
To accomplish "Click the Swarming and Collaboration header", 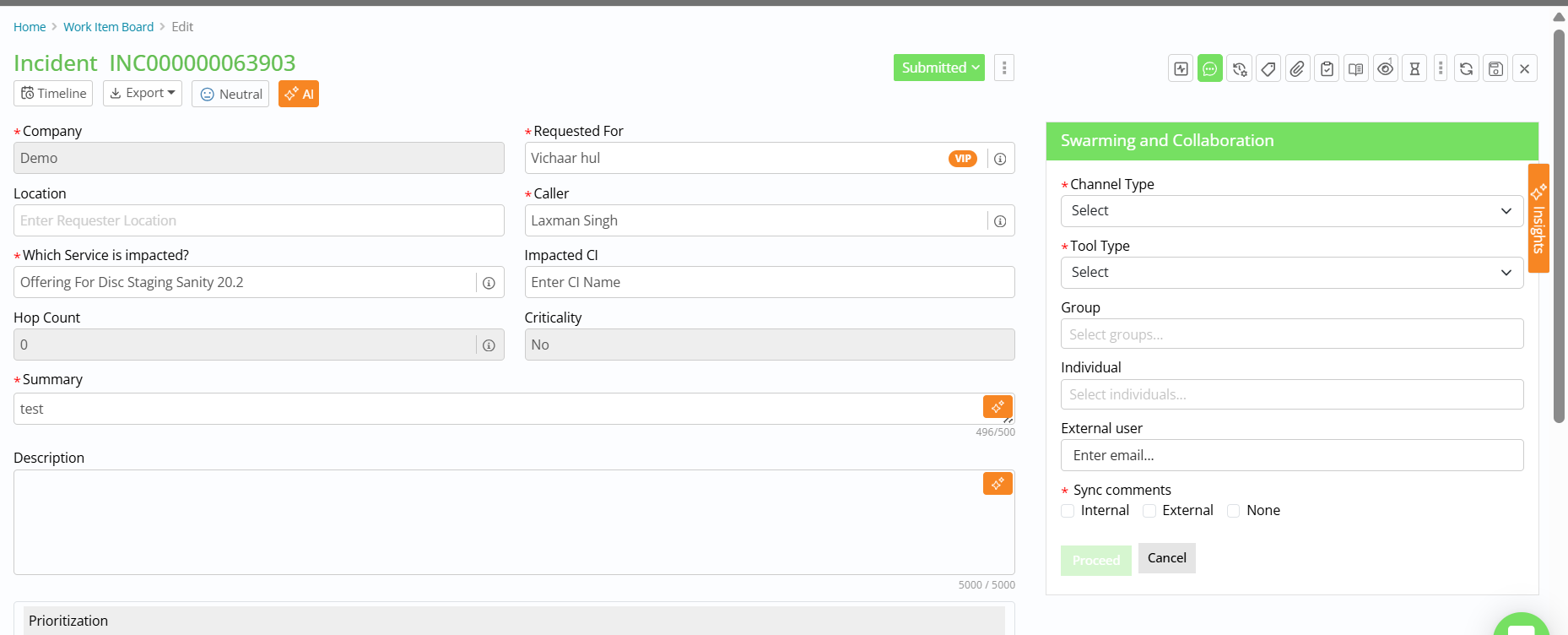I will pyautogui.click(x=1292, y=141).
